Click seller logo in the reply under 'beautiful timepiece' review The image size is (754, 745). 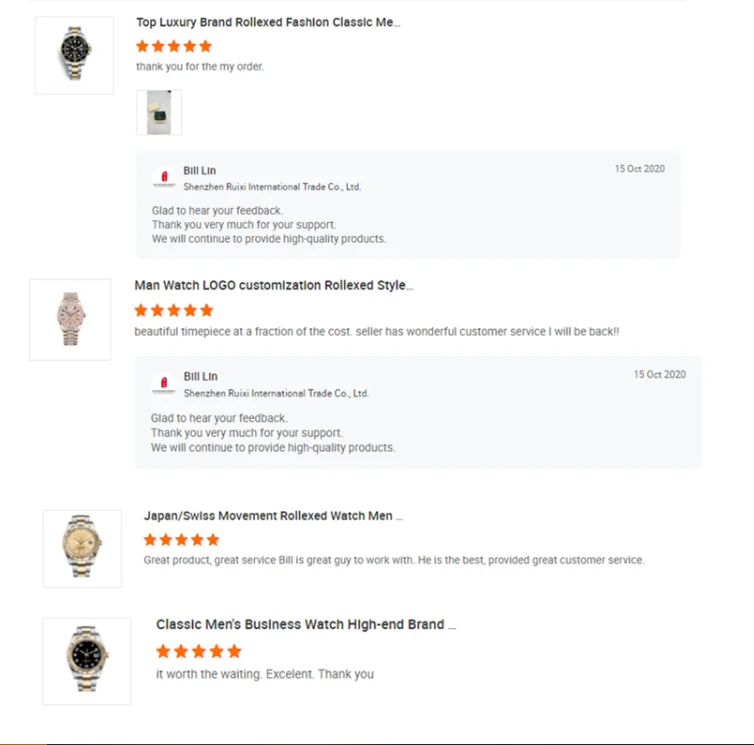pyautogui.click(x=164, y=385)
